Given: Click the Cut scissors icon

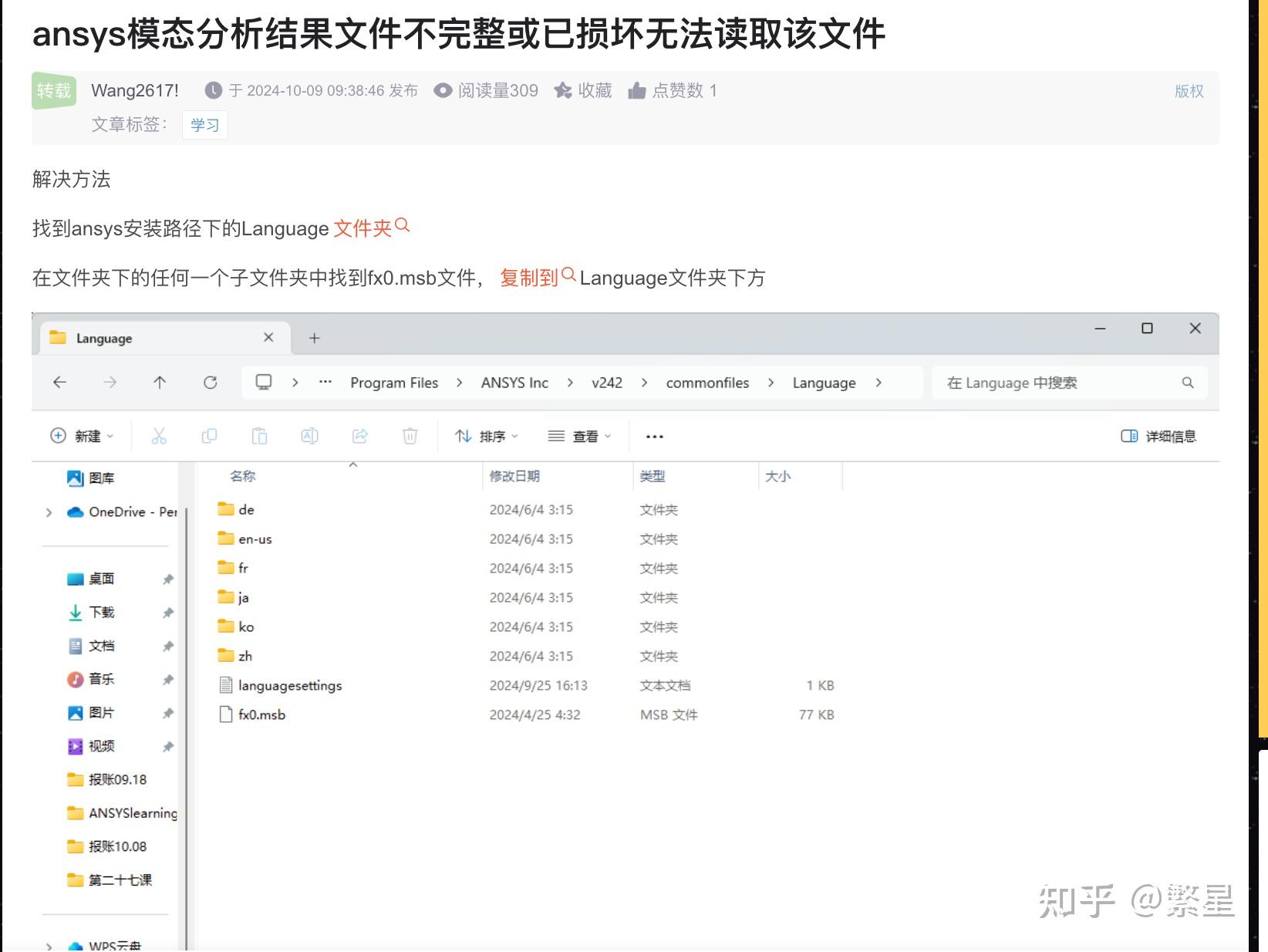Looking at the screenshot, I should click(x=159, y=437).
